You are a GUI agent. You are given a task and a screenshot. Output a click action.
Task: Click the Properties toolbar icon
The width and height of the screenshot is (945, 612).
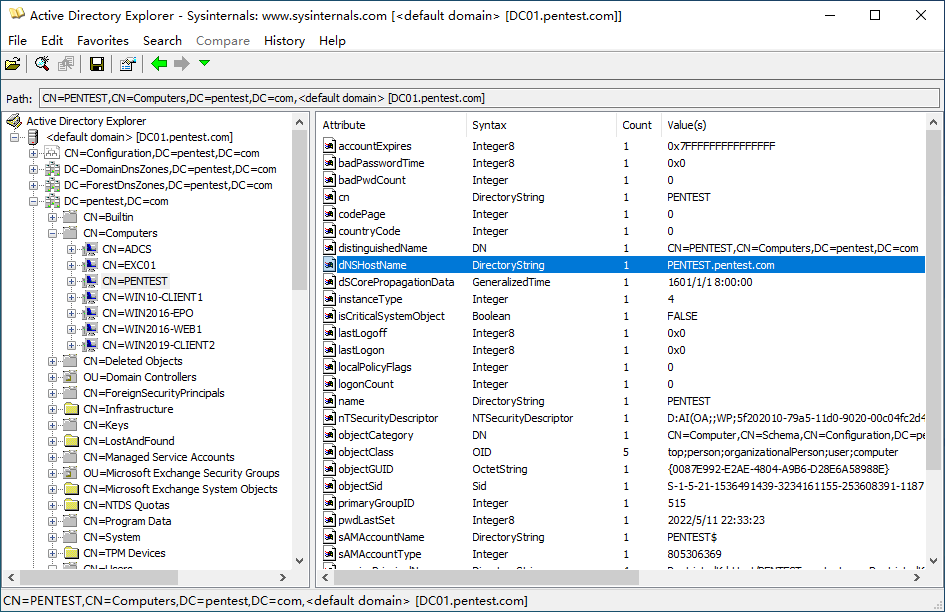pyautogui.click(x=127, y=63)
